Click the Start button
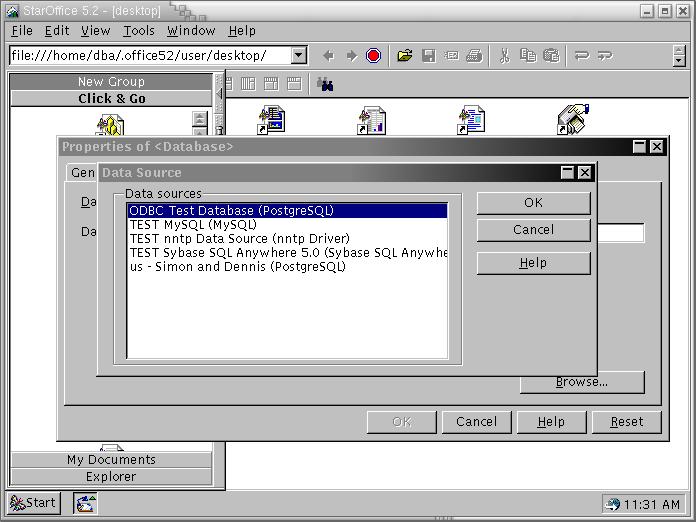 tap(34, 503)
